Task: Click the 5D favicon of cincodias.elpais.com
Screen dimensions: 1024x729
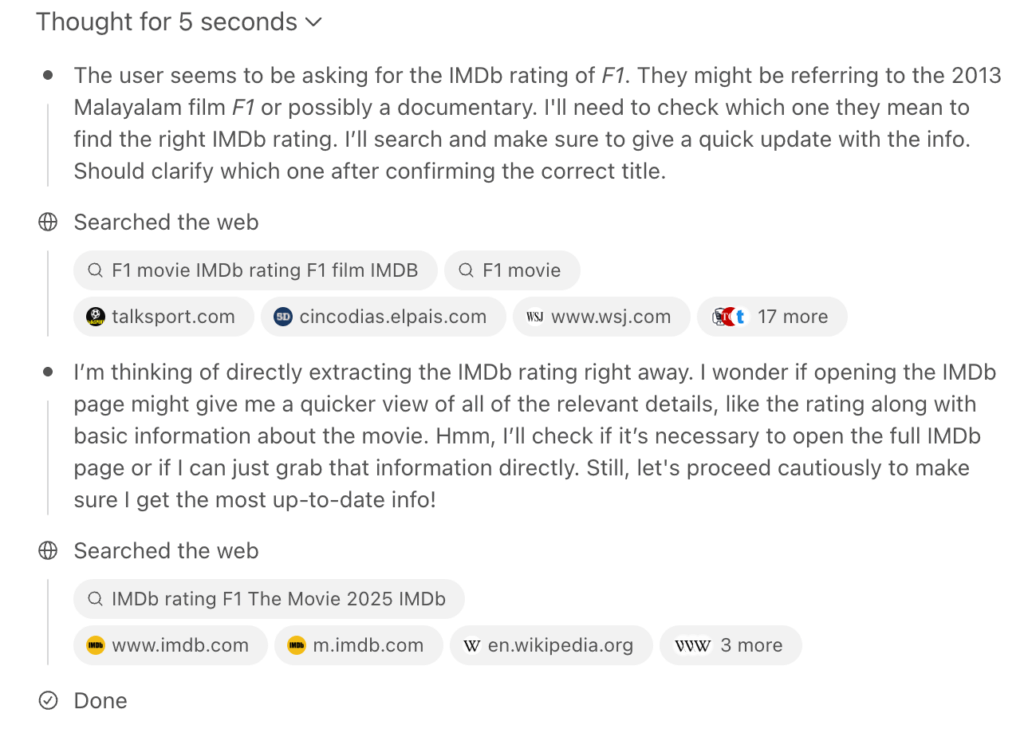Action: 283,317
